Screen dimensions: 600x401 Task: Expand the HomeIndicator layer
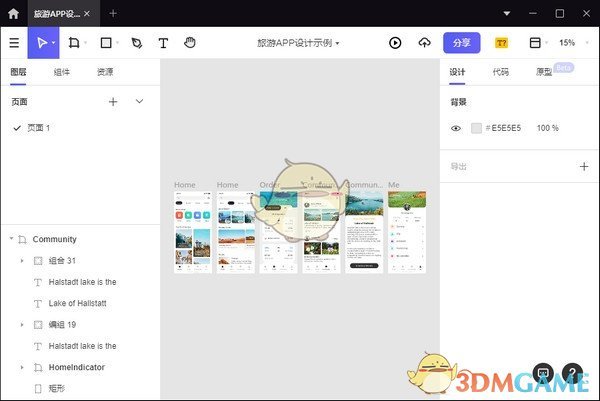[22, 367]
